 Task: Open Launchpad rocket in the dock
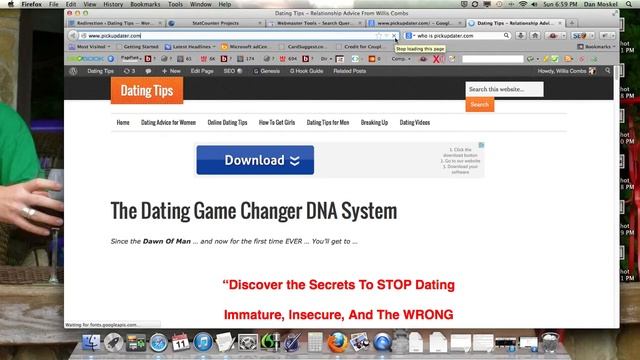click(113, 342)
